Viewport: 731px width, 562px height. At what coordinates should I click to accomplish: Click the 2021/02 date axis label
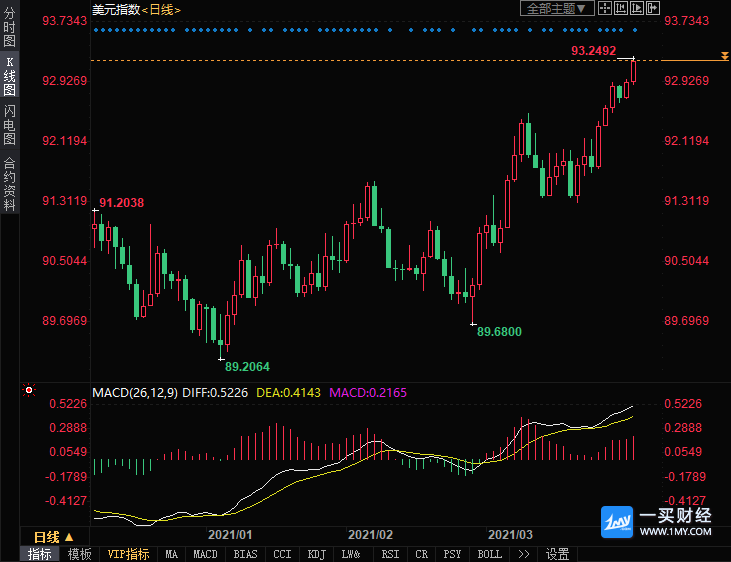(x=370, y=534)
